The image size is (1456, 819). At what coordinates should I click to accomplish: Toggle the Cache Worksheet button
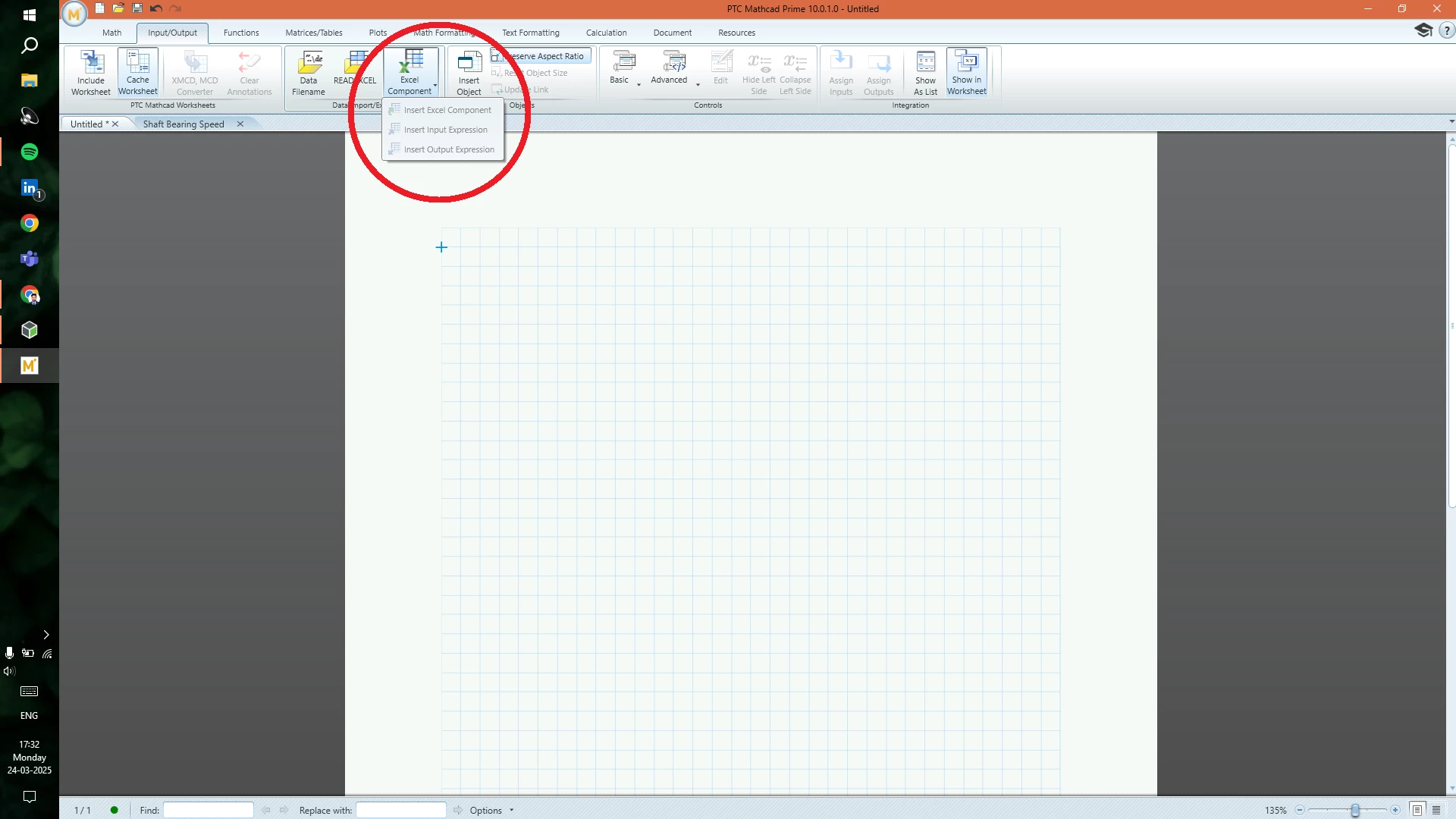pos(137,72)
